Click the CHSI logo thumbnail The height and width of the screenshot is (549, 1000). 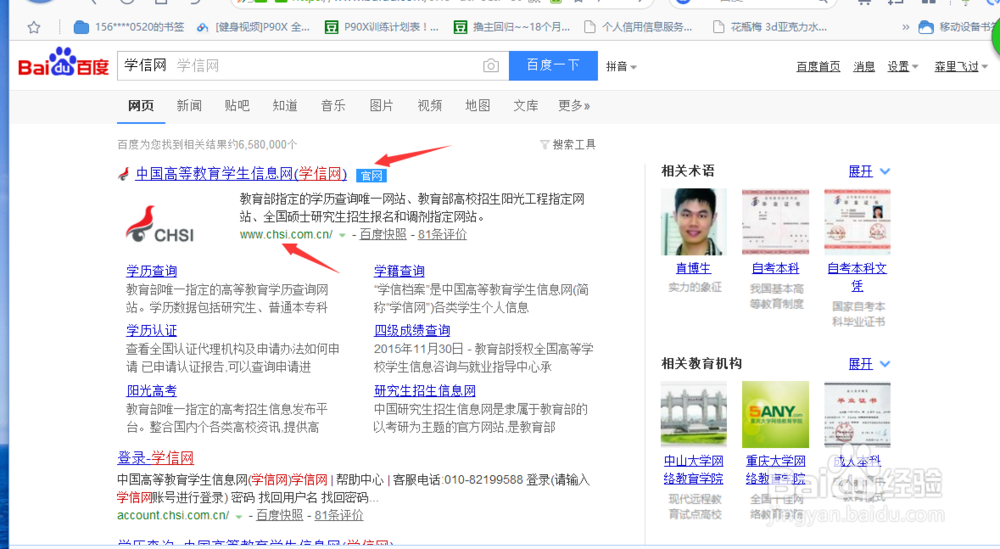(160, 224)
